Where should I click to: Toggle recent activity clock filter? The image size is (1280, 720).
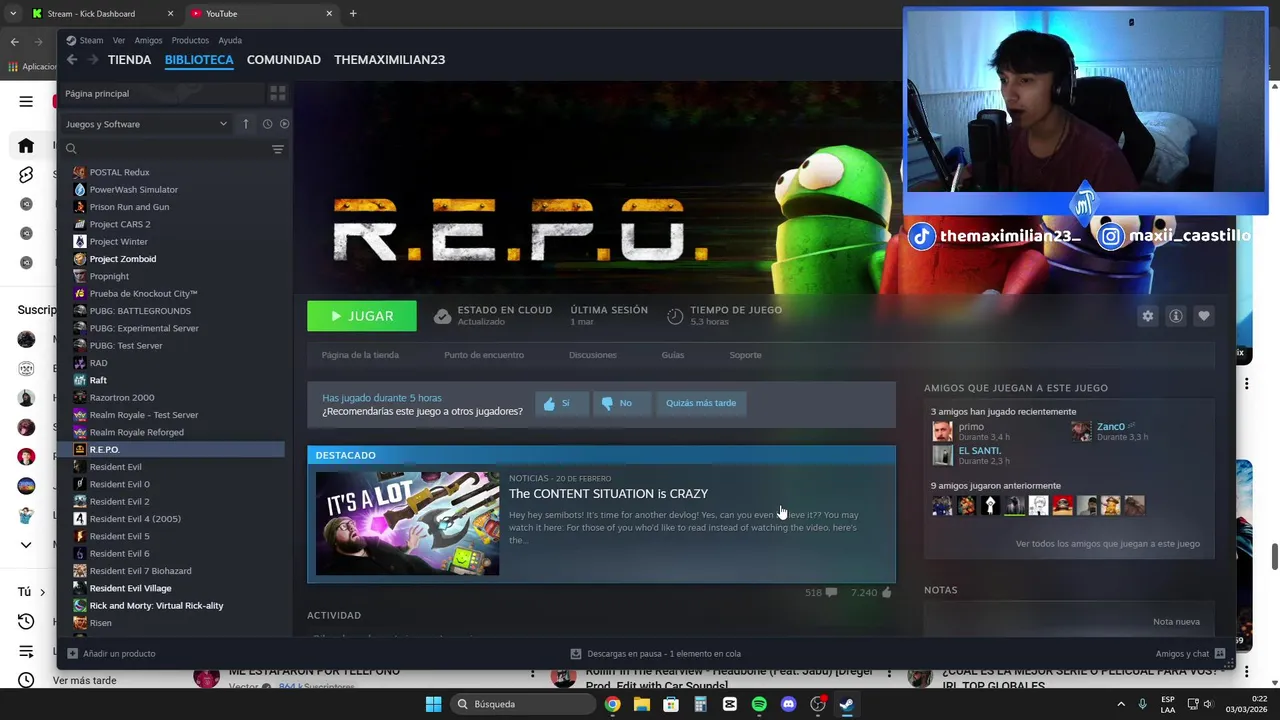pyautogui.click(x=267, y=124)
